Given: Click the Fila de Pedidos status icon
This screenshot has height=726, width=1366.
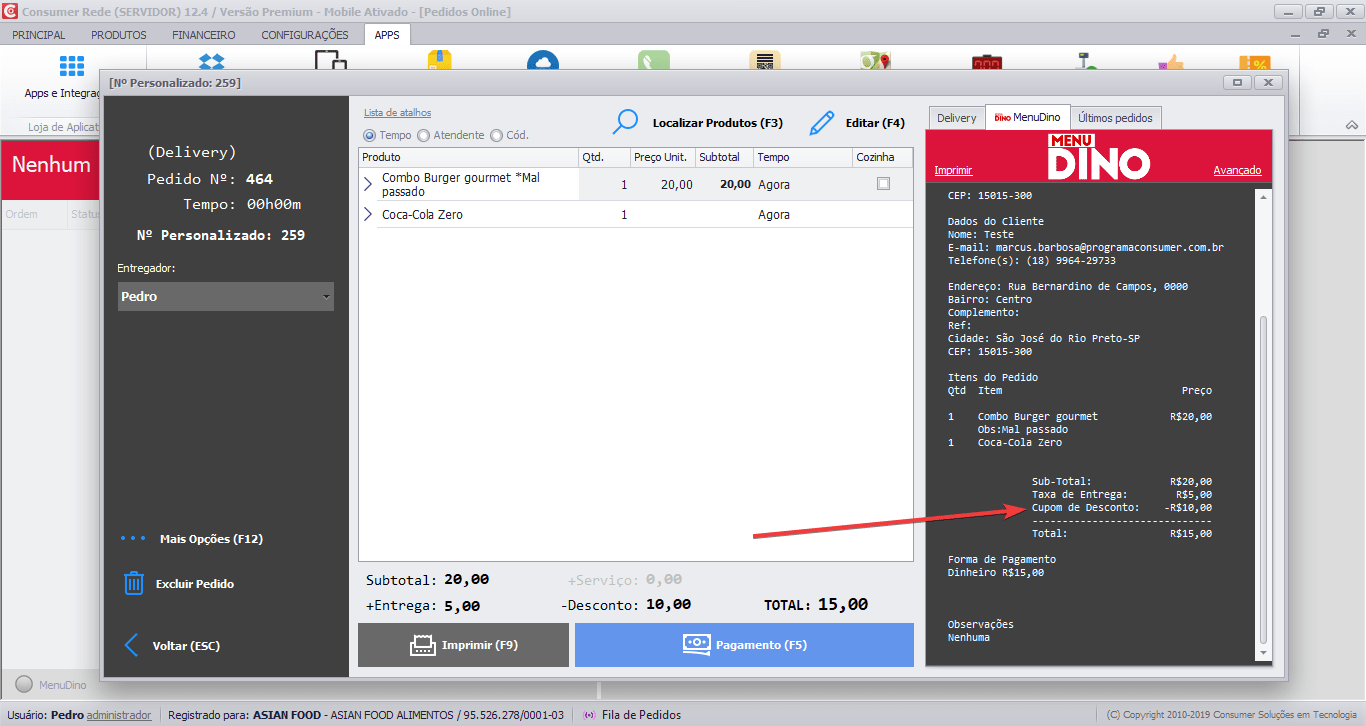Looking at the screenshot, I should pos(589,715).
